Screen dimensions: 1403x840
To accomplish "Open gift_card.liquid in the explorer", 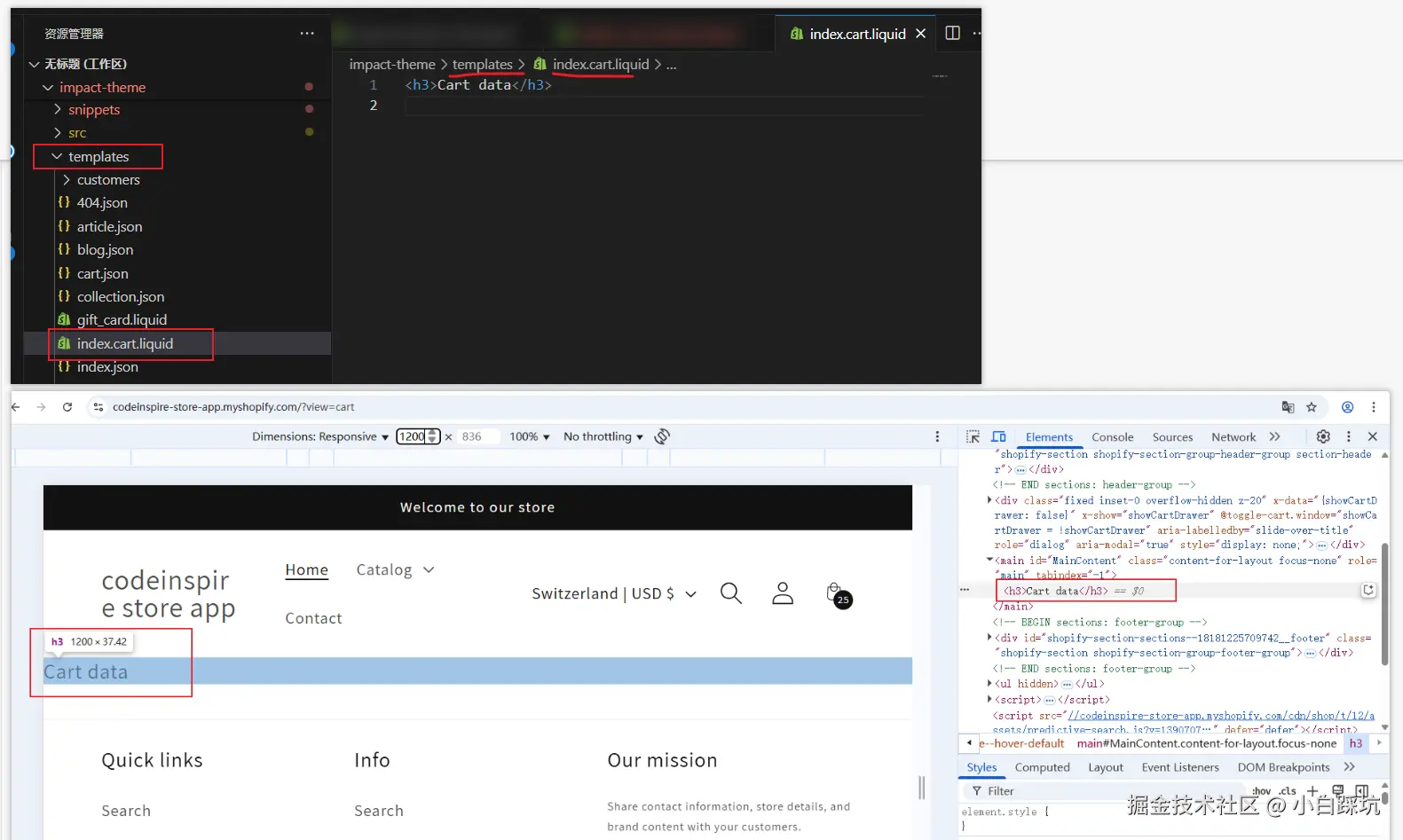I will tap(122, 319).
